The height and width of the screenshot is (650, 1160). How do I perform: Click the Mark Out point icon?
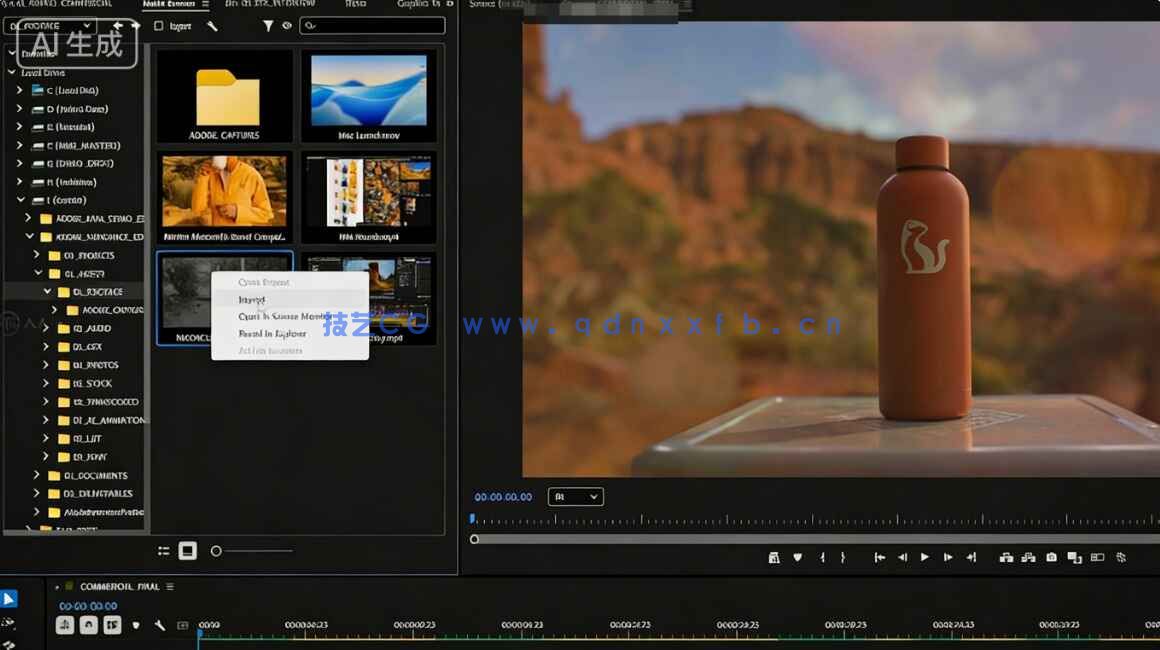843,558
